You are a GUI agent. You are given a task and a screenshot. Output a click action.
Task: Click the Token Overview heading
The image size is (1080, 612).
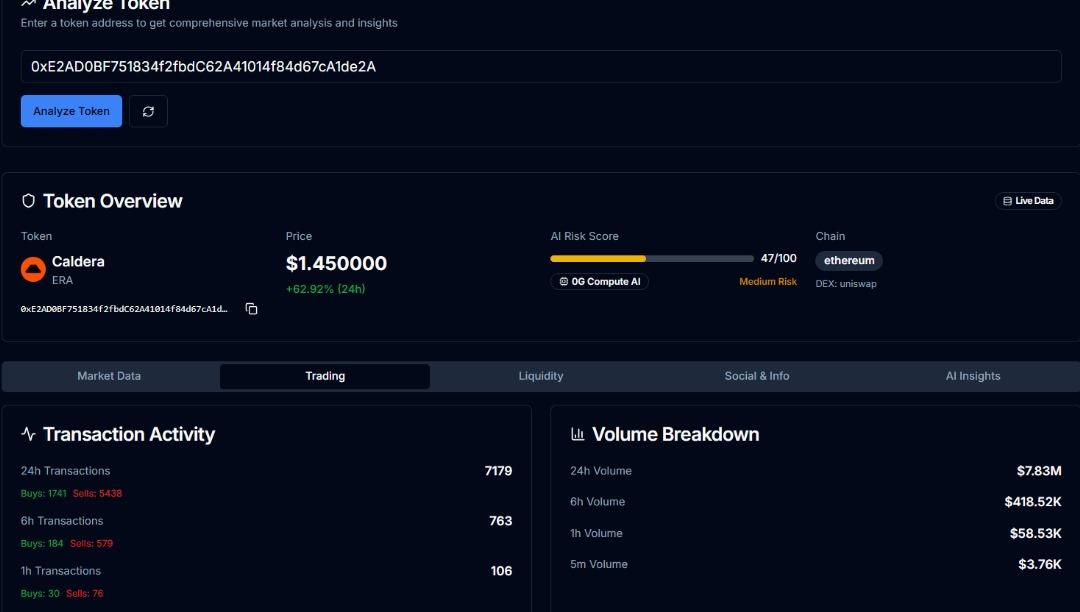pyautogui.click(x=112, y=201)
